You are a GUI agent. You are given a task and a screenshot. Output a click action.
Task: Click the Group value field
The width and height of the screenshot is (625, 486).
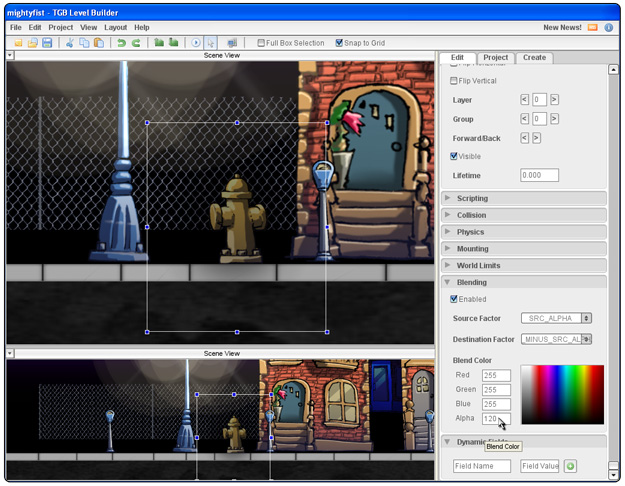[539, 119]
